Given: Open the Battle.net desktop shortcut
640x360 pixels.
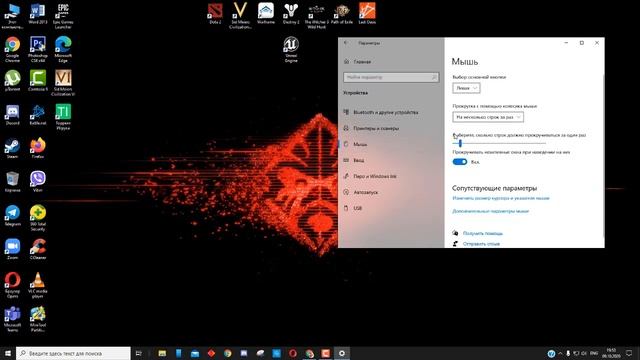Looking at the screenshot, I should pyautogui.click(x=38, y=115).
